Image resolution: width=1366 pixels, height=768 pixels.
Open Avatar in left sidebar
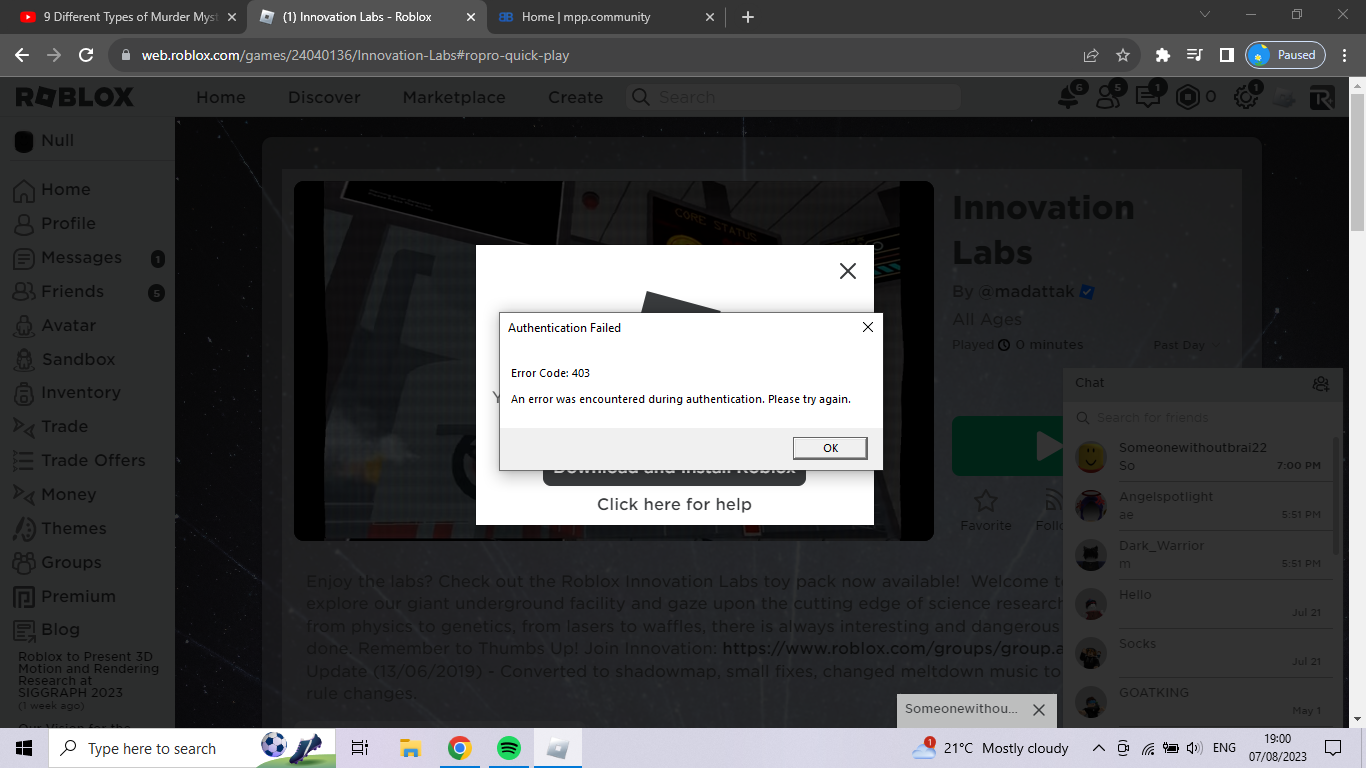pyautogui.click(x=68, y=325)
